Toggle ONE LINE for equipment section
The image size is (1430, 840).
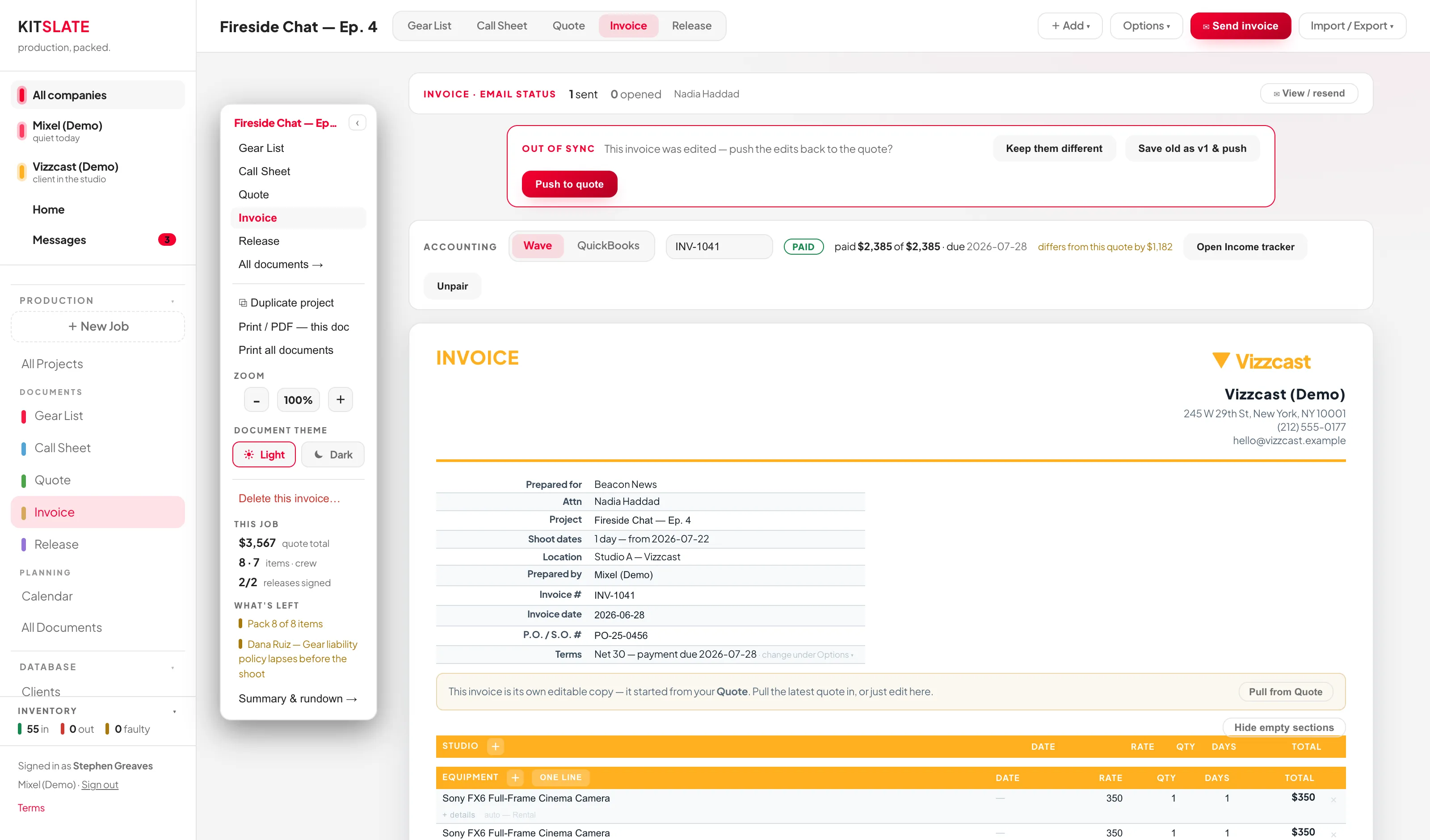tap(560, 777)
